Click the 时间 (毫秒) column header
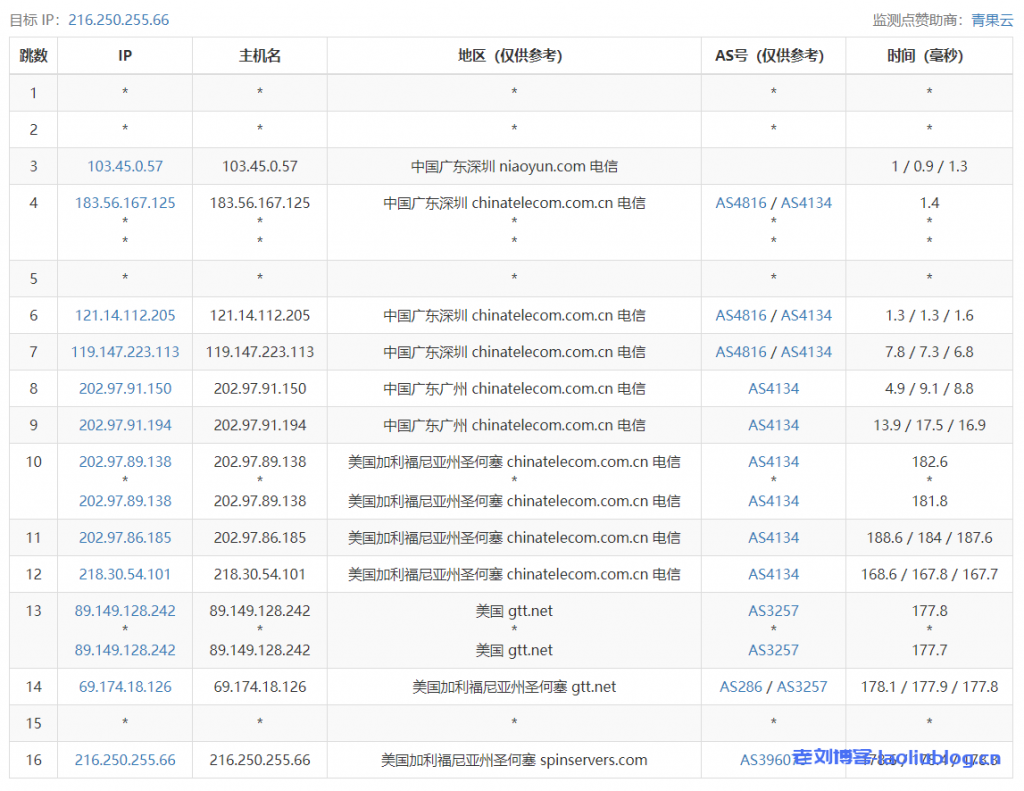The image size is (1024, 791). coord(928,56)
